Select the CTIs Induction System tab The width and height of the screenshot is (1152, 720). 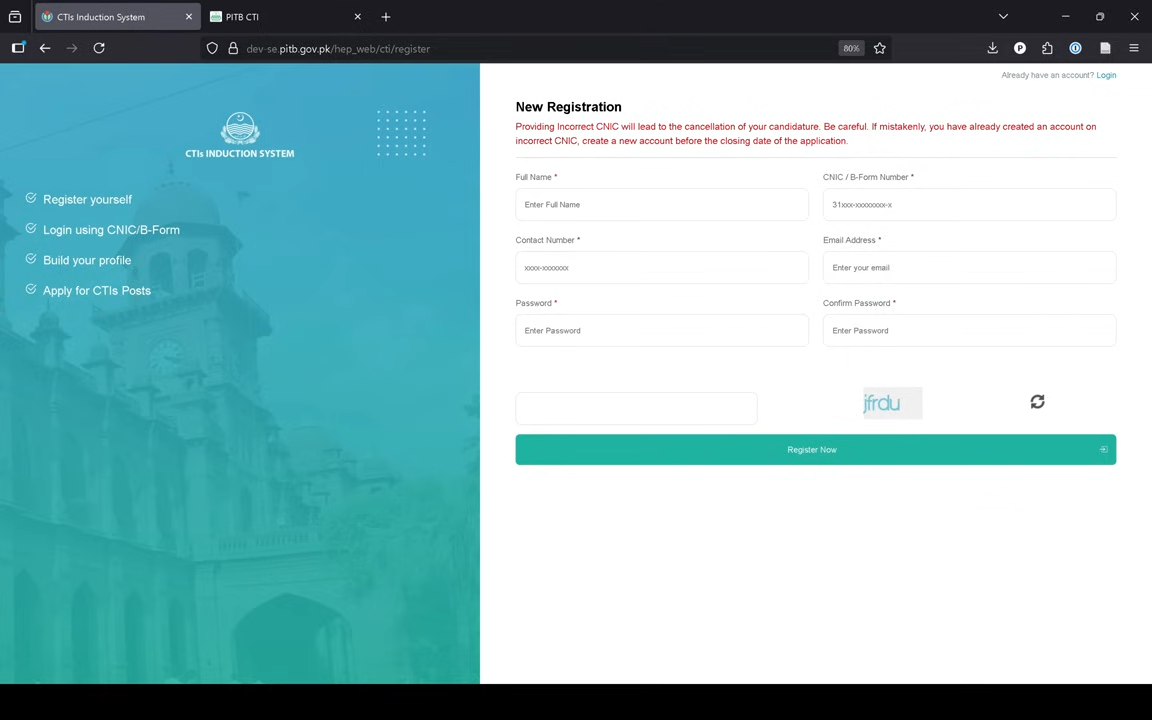point(110,17)
